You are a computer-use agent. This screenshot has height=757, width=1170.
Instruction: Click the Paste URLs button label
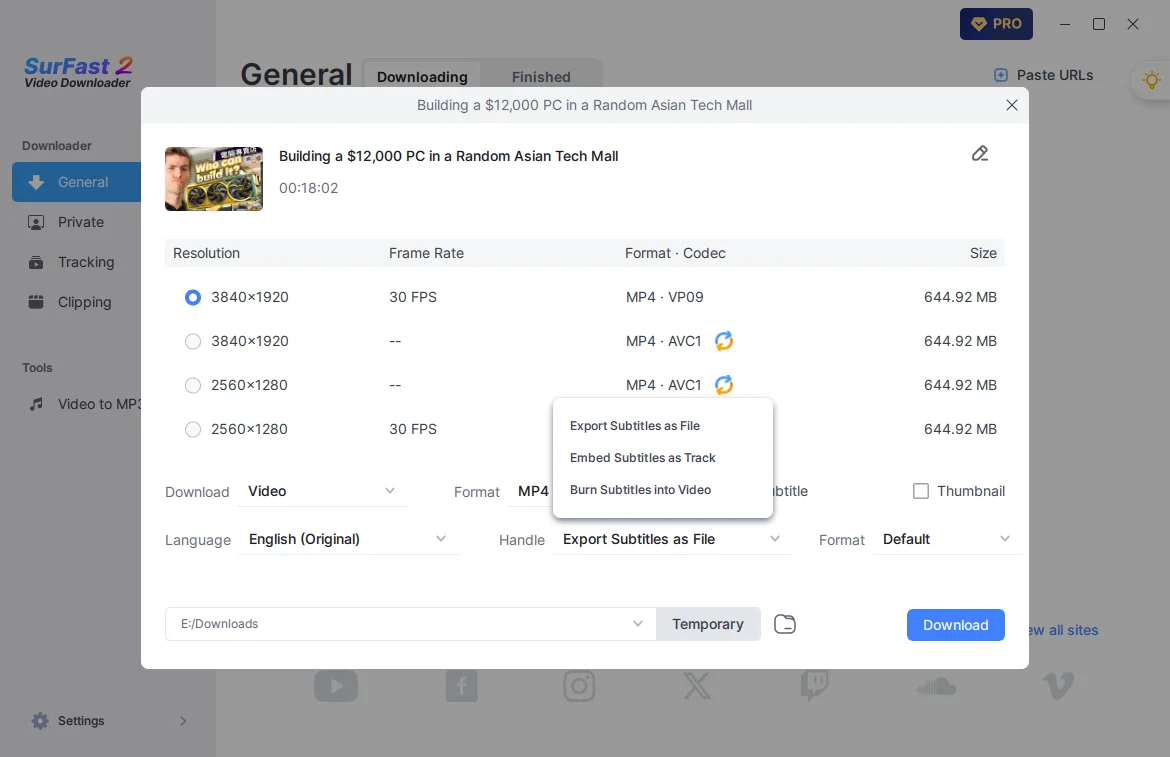[1054, 75]
